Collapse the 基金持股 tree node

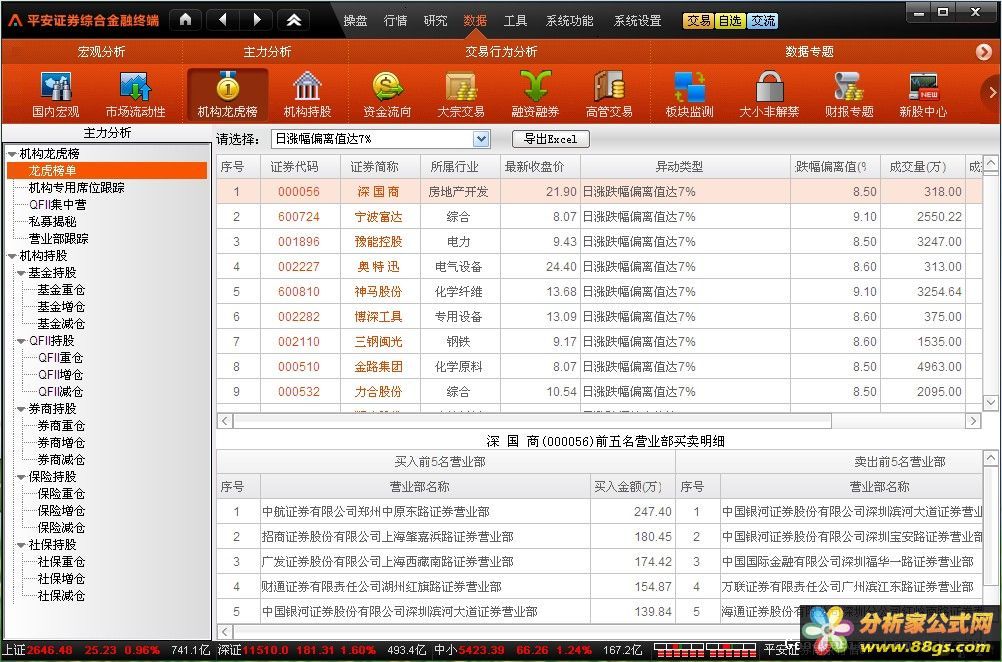[x=21, y=273]
